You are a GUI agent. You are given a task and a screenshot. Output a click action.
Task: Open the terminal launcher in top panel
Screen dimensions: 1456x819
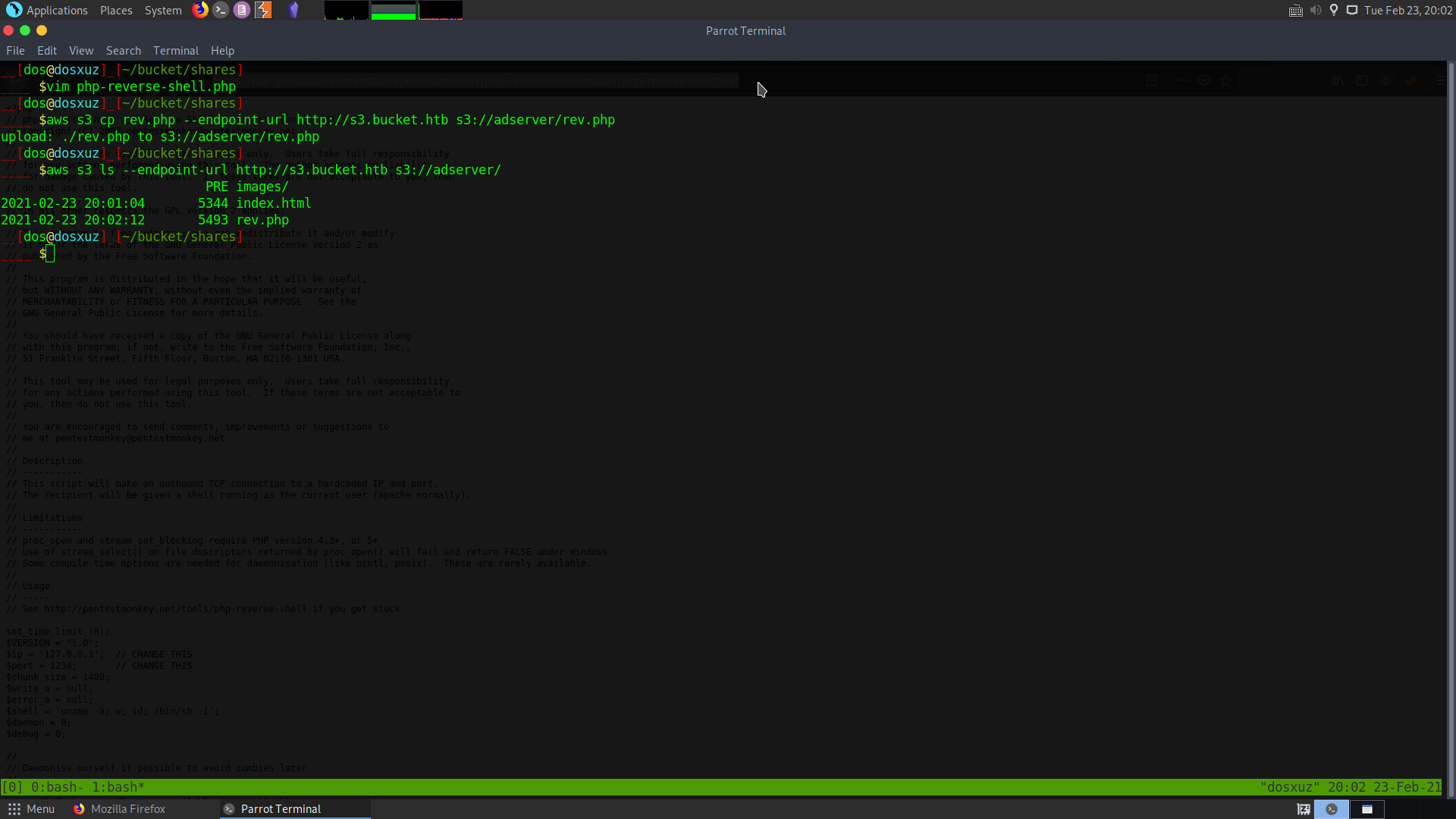pyautogui.click(x=221, y=10)
